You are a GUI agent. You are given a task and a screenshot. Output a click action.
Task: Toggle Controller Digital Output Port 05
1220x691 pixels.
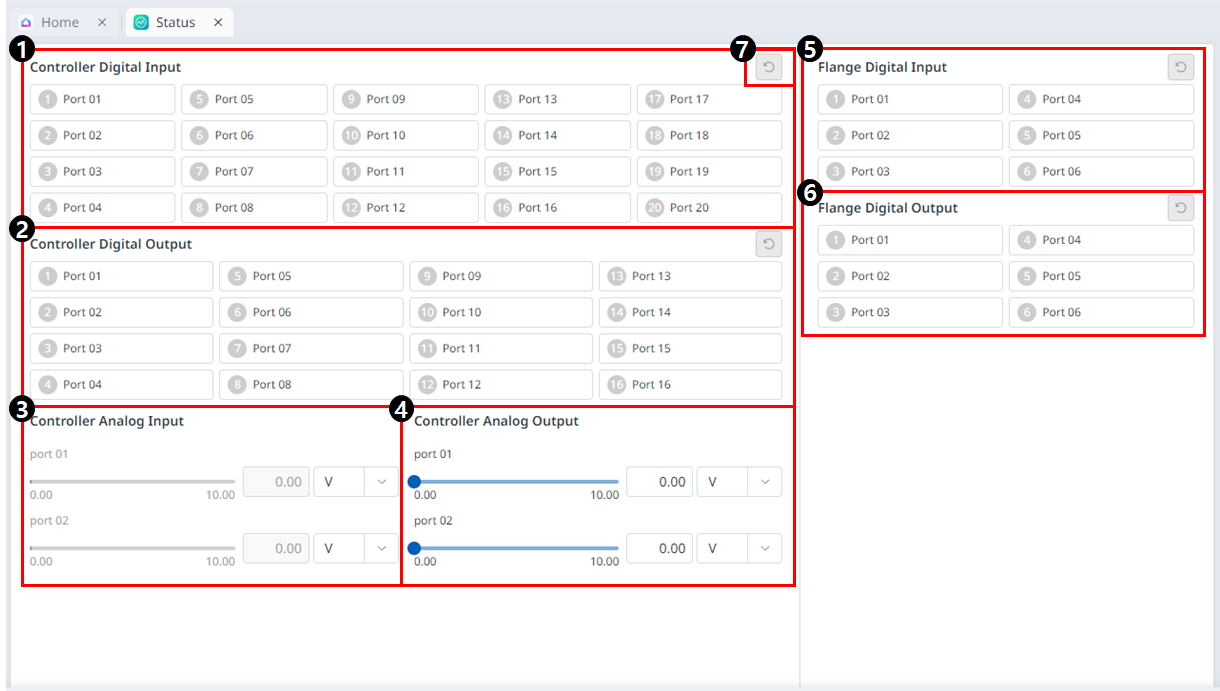click(311, 276)
